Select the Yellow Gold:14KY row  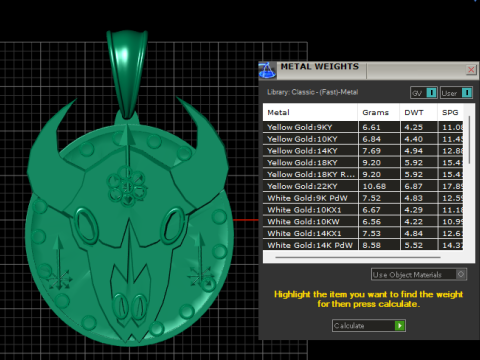point(363,151)
